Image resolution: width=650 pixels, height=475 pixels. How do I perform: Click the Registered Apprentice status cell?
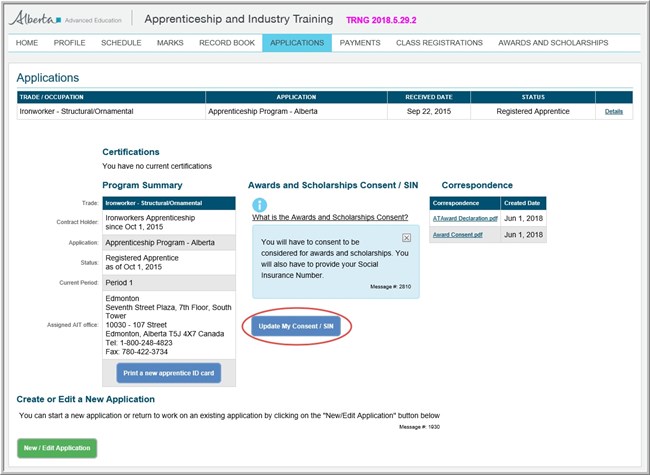click(533, 111)
